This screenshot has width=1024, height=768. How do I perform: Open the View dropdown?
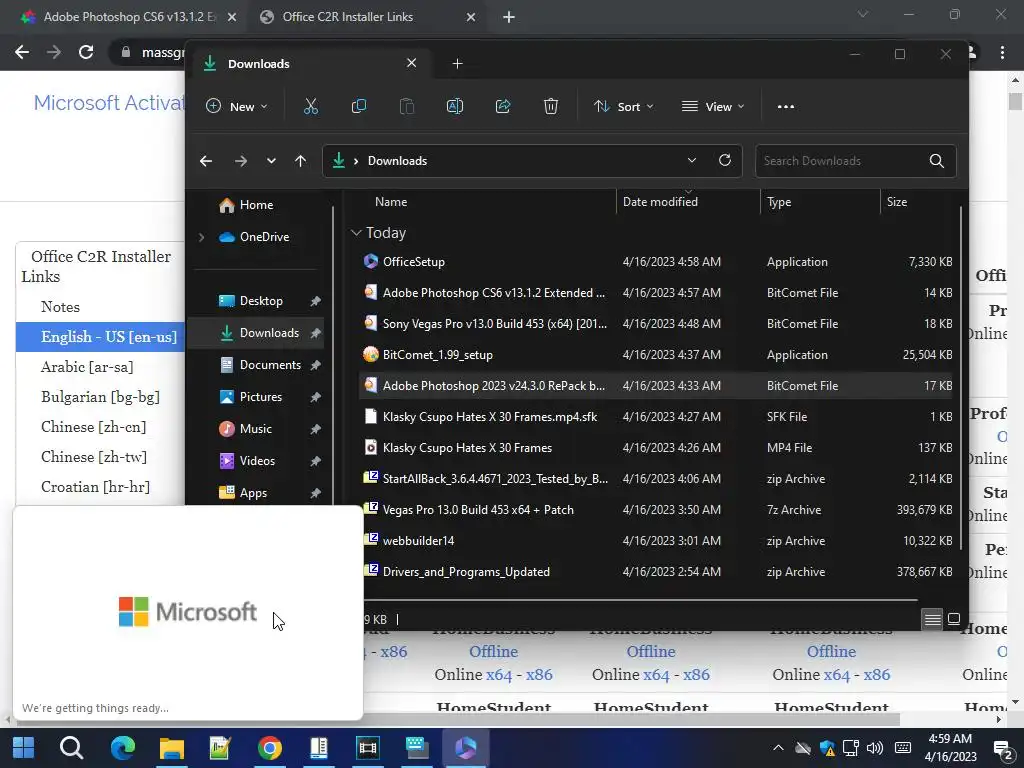(713, 106)
